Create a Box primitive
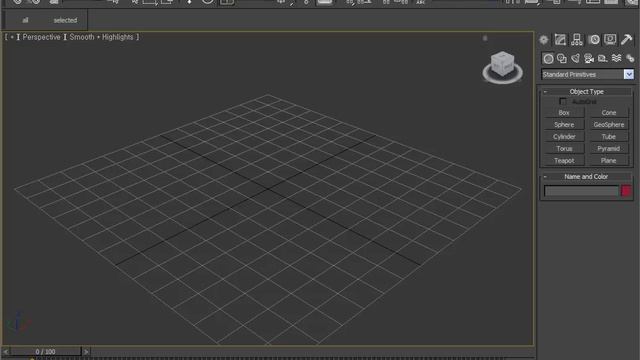Image resolution: width=640 pixels, height=360 pixels. pyautogui.click(x=564, y=113)
